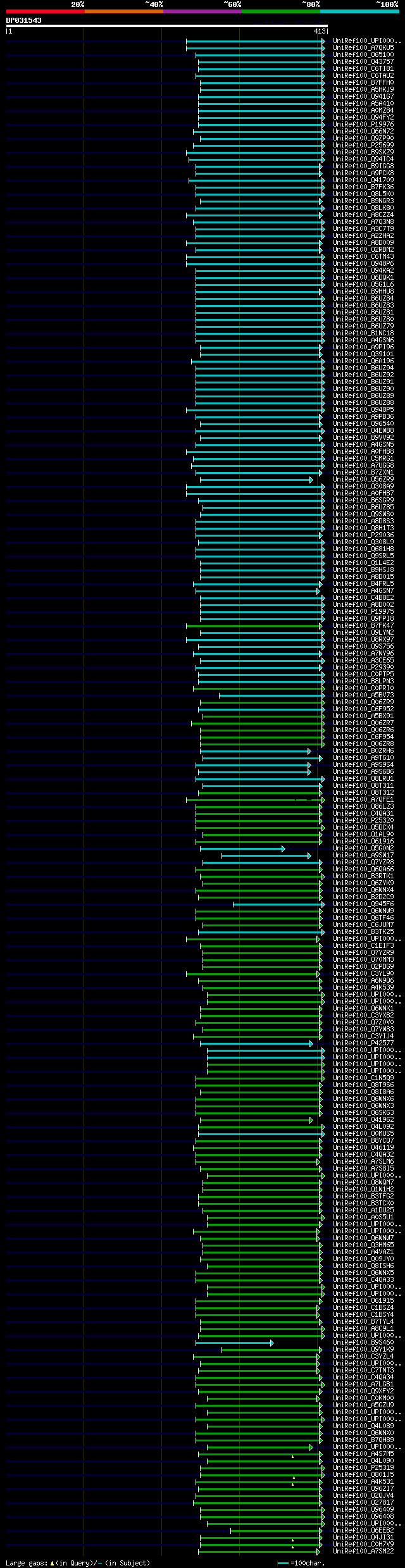Open hit UniRef100_C6TAU2
This screenshot has height=1568, width=405.
click(x=363, y=75)
